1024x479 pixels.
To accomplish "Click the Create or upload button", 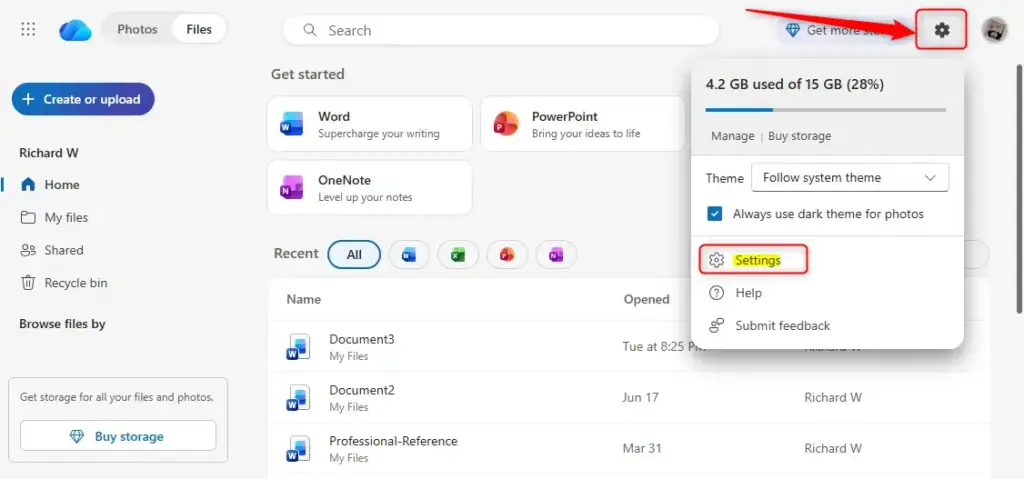I will [x=83, y=99].
